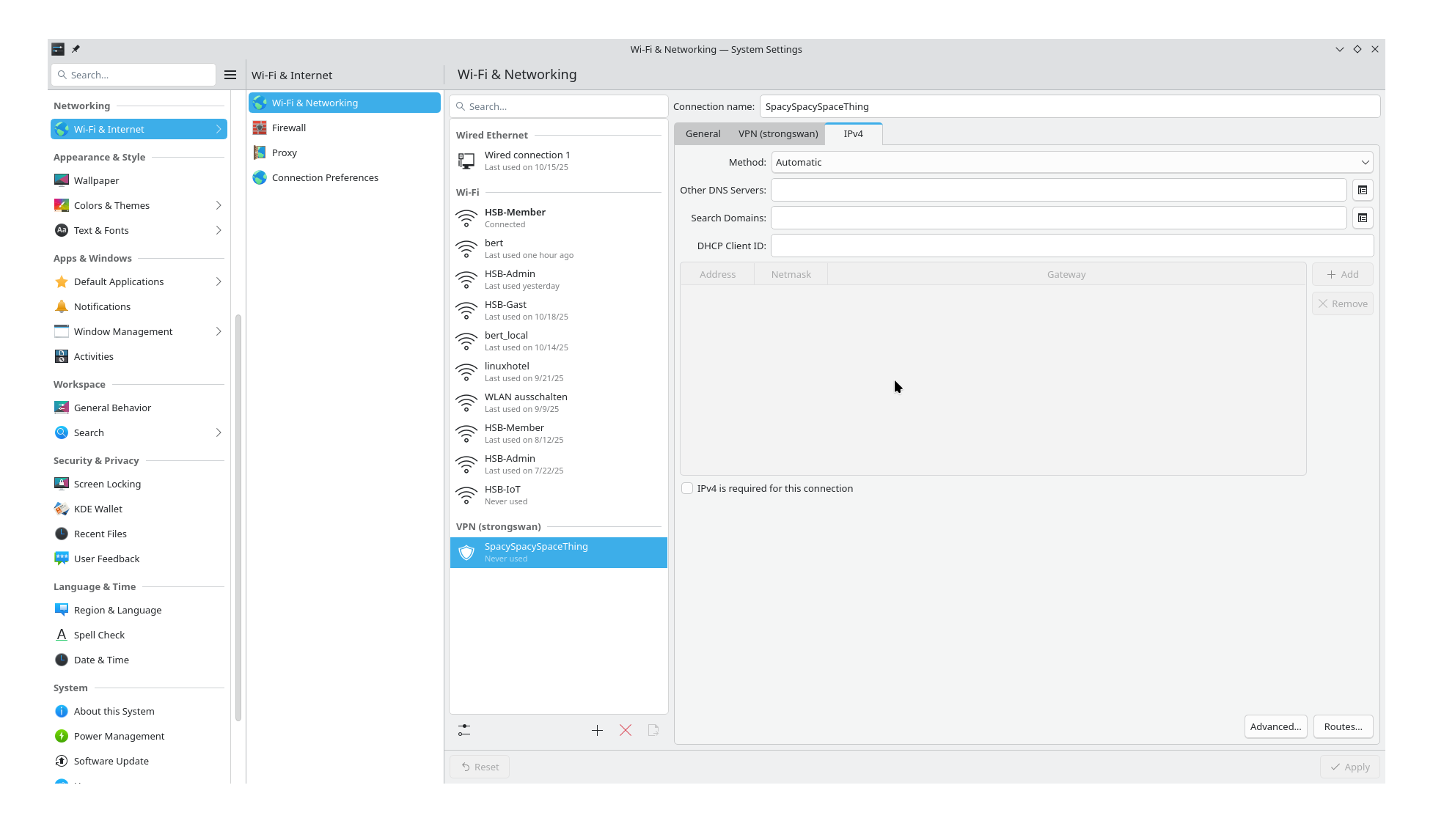Click the DNS servers edit list icon
Image resolution: width=1433 pixels, height=840 pixels.
click(x=1362, y=190)
